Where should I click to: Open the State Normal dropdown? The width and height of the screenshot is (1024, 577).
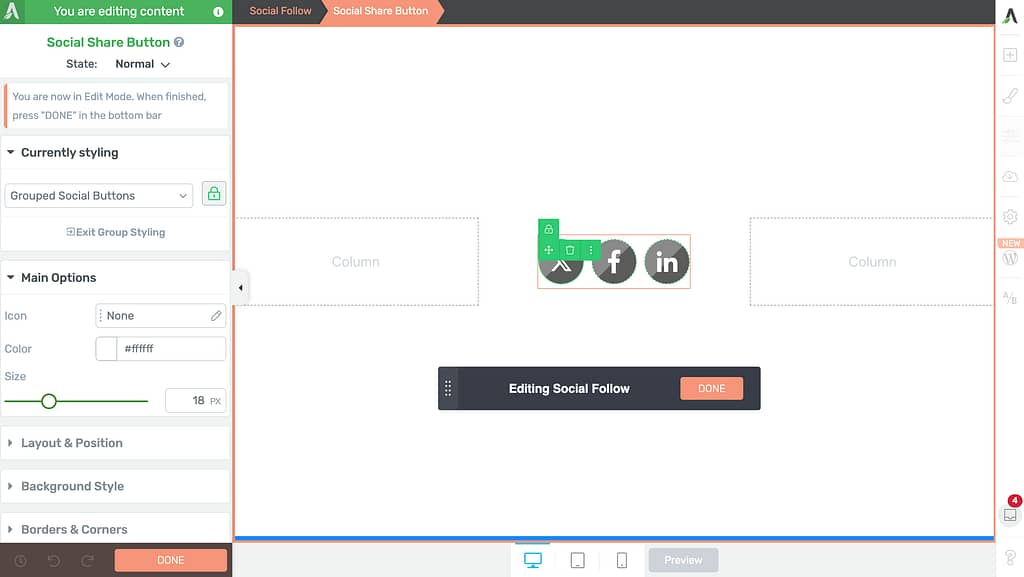click(x=142, y=64)
